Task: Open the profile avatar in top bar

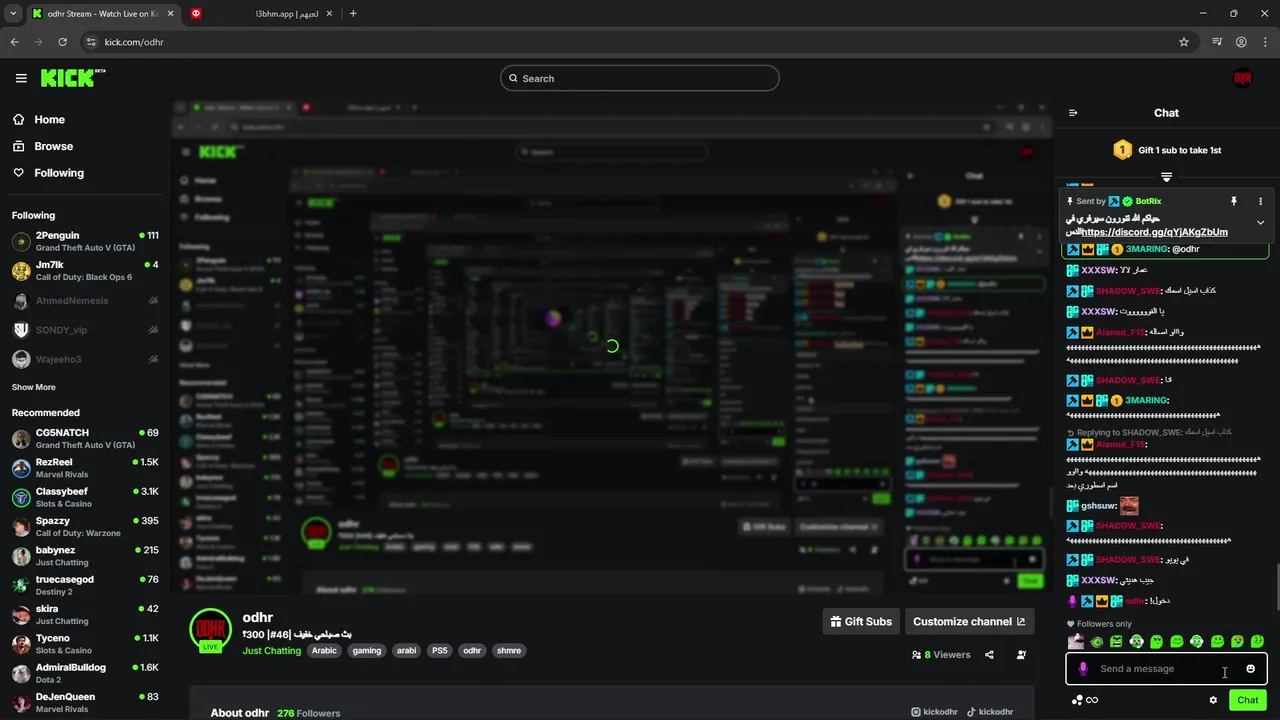Action: 1242,78
